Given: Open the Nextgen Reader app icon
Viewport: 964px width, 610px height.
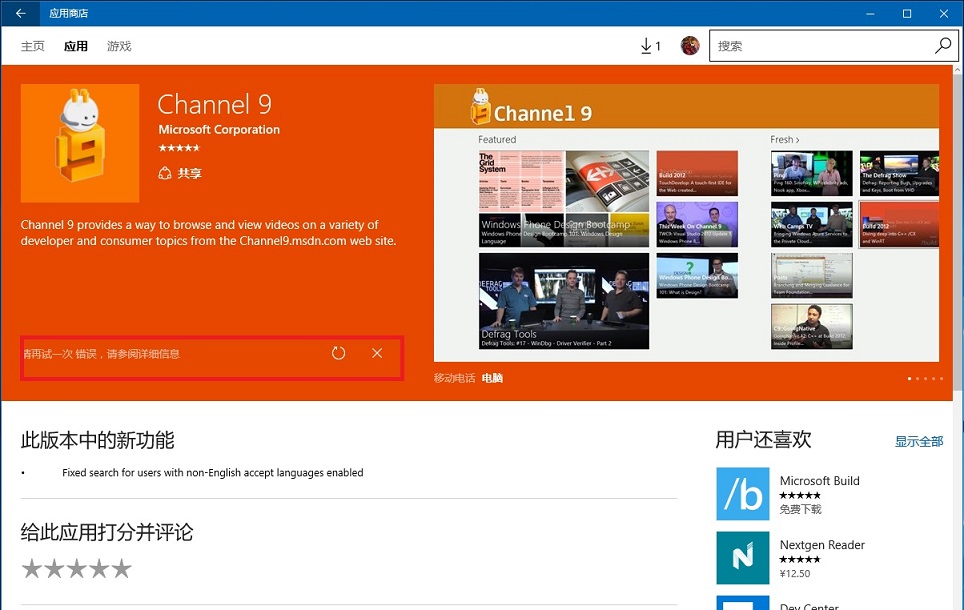Looking at the screenshot, I should click(x=743, y=558).
